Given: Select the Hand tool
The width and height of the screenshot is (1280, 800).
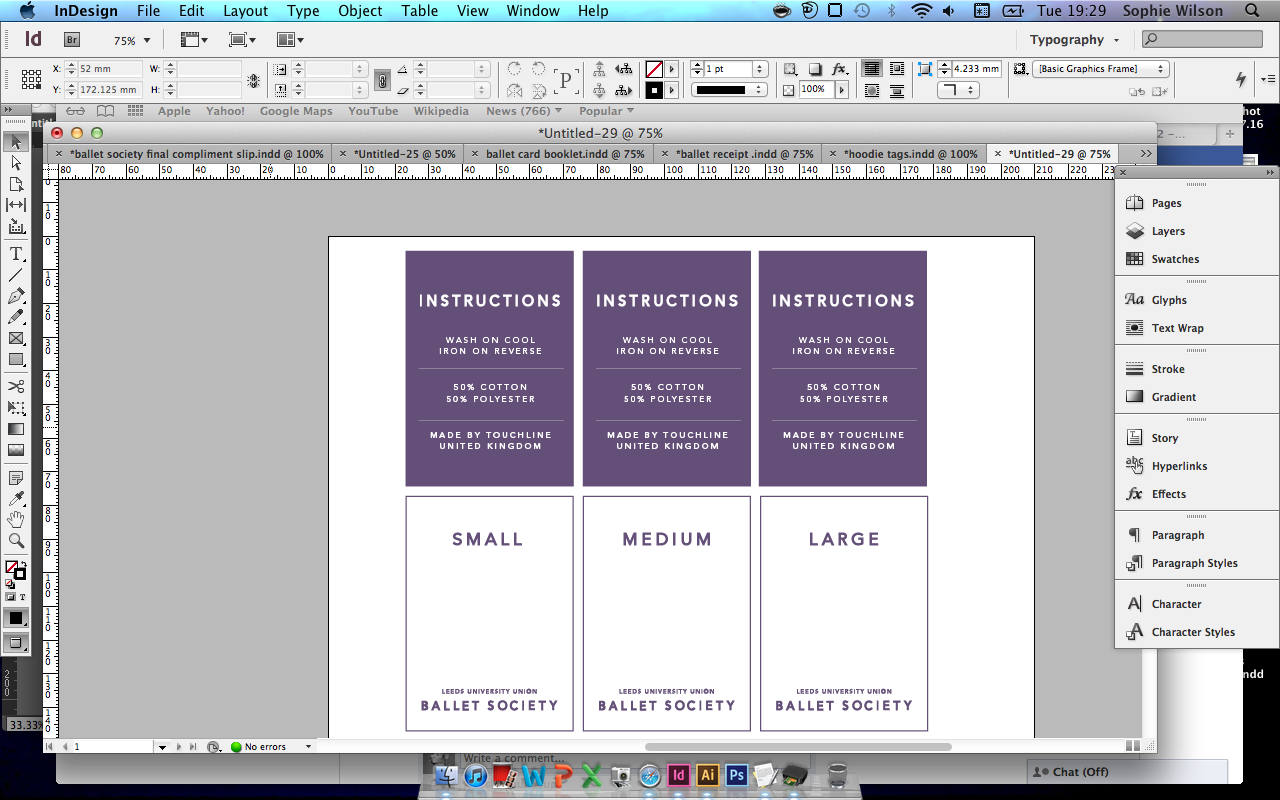Looking at the screenshot, I should 16,520.
